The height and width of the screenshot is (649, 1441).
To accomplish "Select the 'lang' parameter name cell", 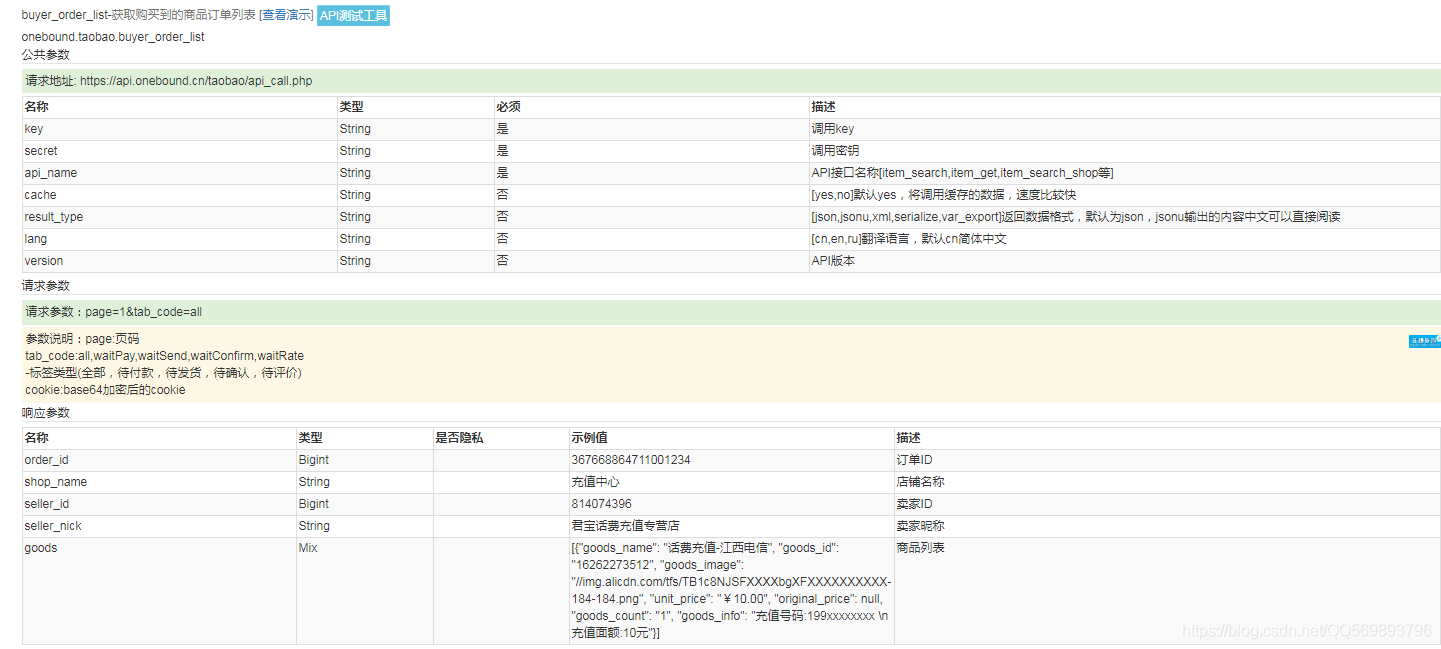I will tap(179, 239).
